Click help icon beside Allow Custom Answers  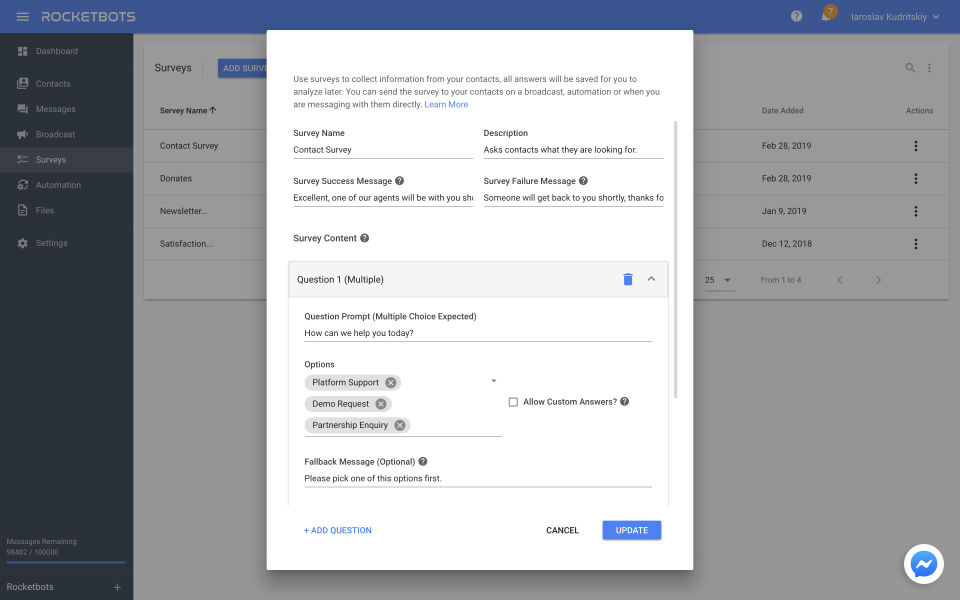pyautogui.click(x=624, y=402)
